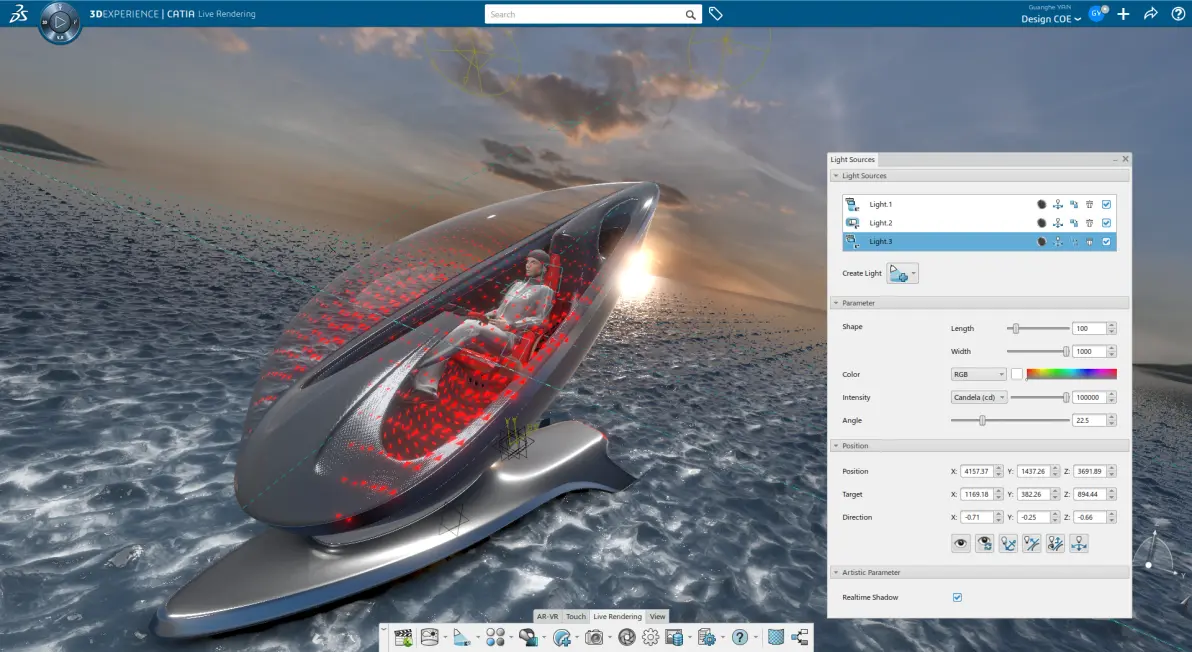This screenshot has height=652, width=1192.
Task: Select Light.1 in the list
Action: pyautogui.click(x=979, y=204)
